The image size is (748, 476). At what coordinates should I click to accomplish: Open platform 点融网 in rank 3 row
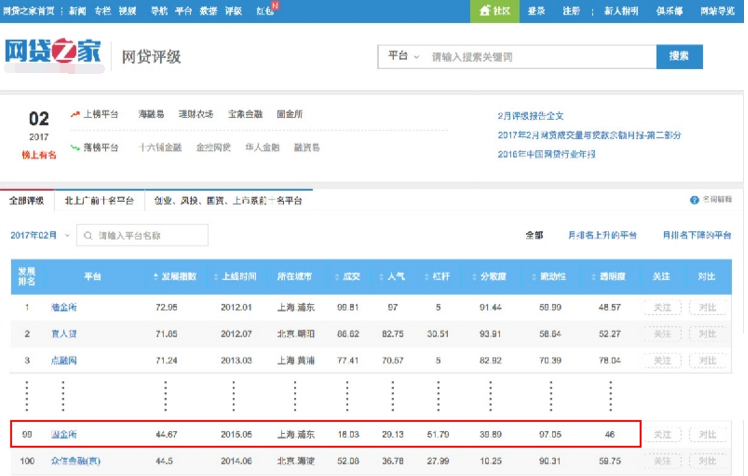[x=64, y=361]
